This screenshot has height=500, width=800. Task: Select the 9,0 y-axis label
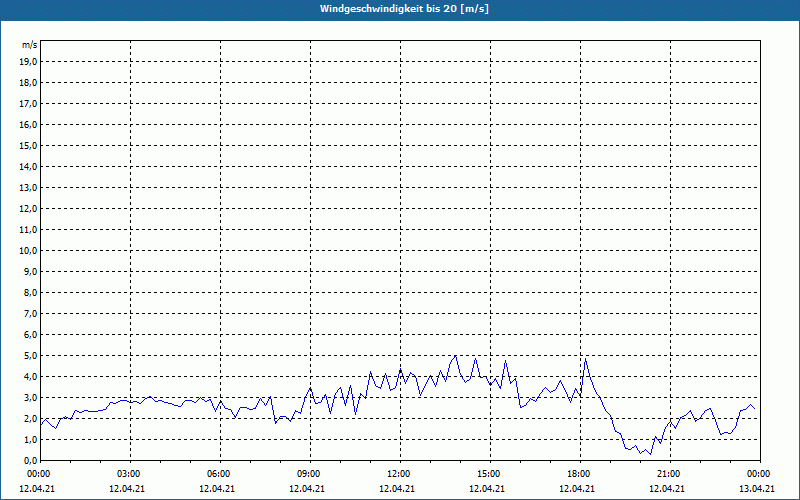[31, 271]
